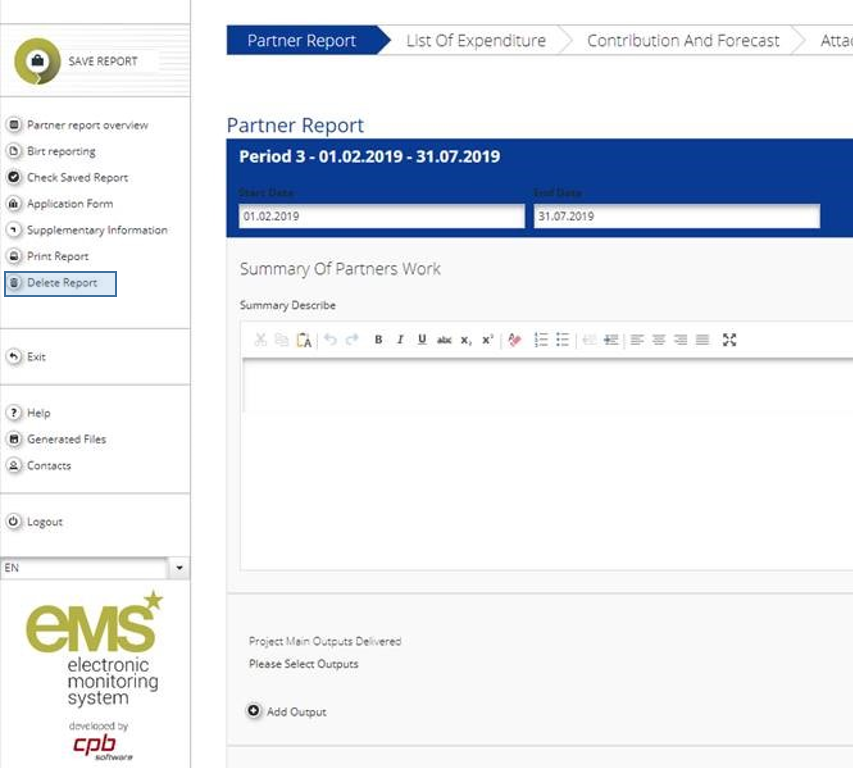Viewport: 853px width, 768px height.
Task: Open Generated Files from the sidebar
Action: [66, 439]
